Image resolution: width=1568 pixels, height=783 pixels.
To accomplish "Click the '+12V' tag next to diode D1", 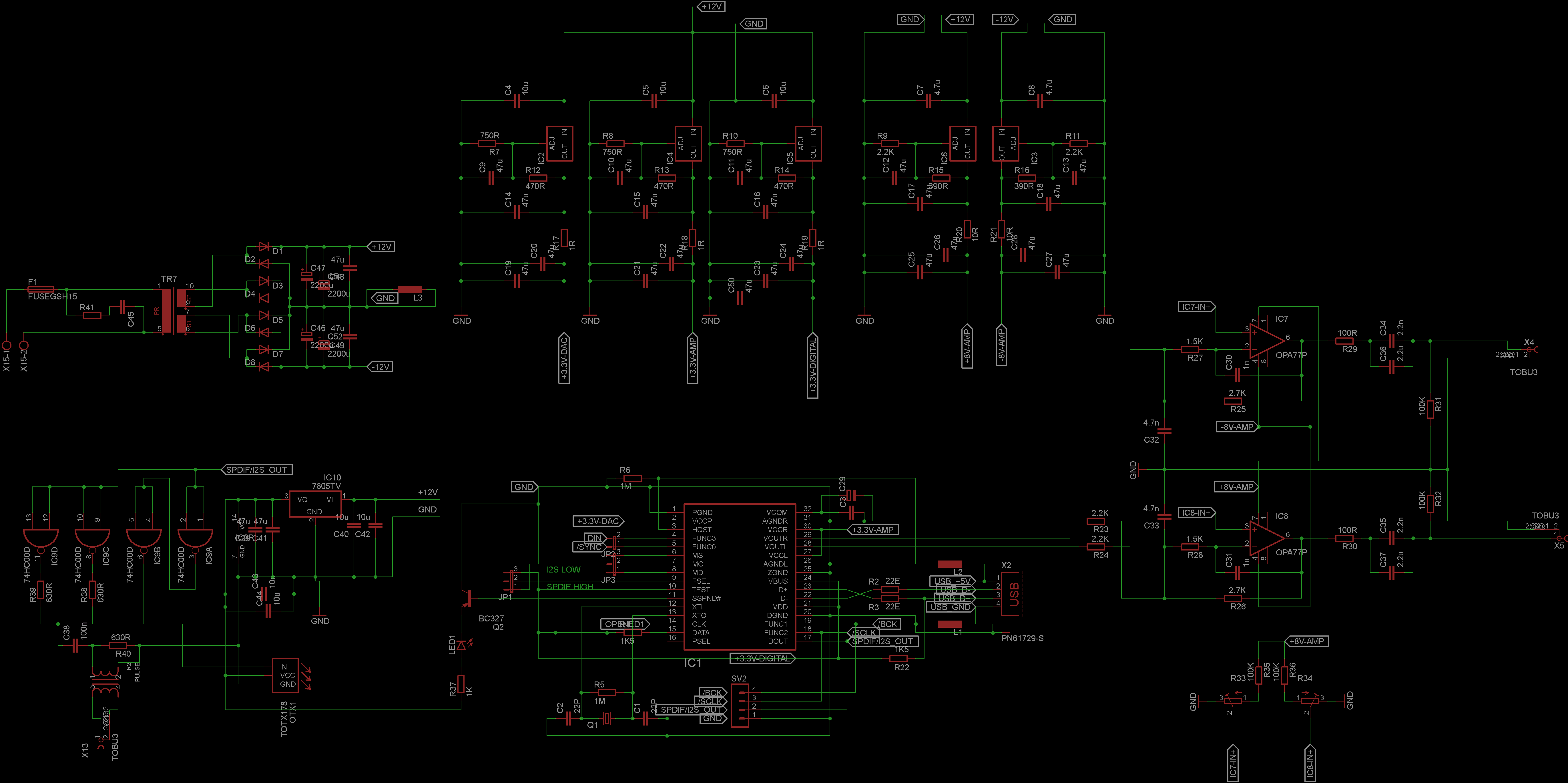I will pos(381,247).
